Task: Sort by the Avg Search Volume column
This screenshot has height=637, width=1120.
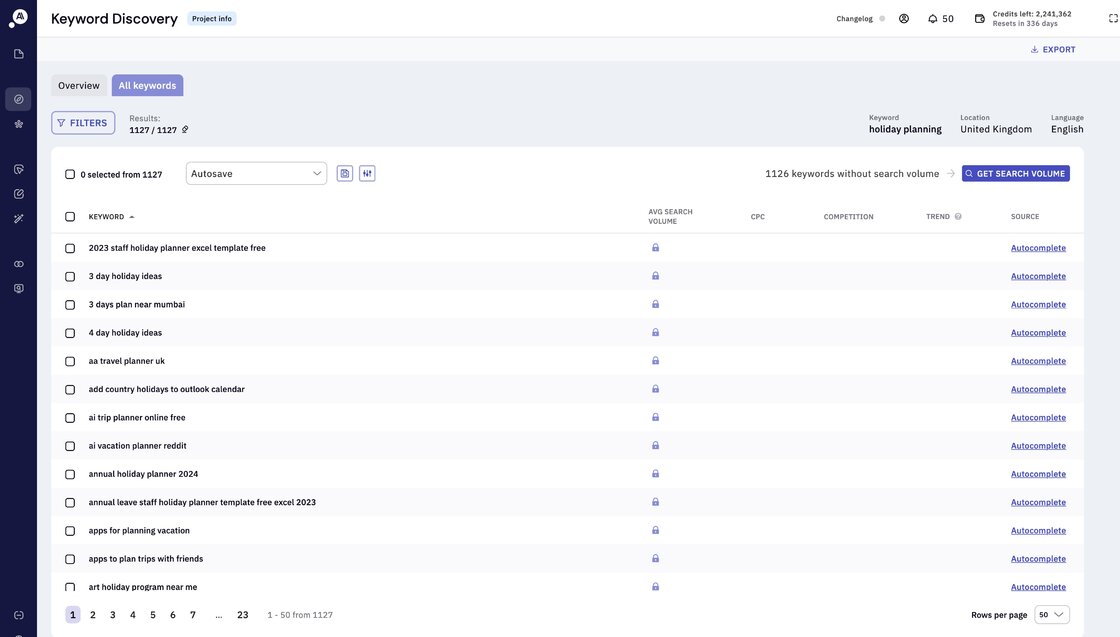Action: (670, 216)
